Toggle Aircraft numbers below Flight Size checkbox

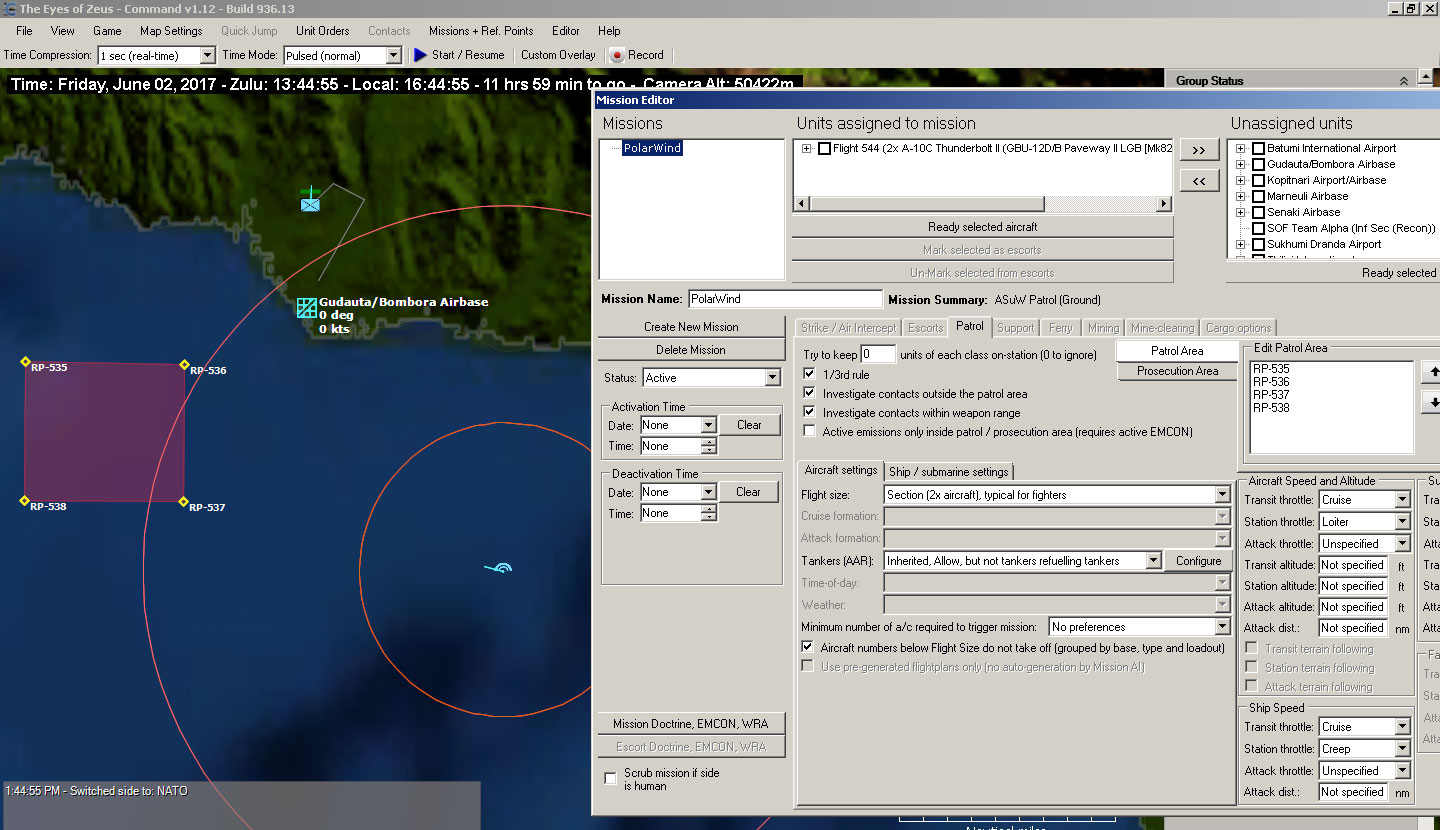point(808,648)
